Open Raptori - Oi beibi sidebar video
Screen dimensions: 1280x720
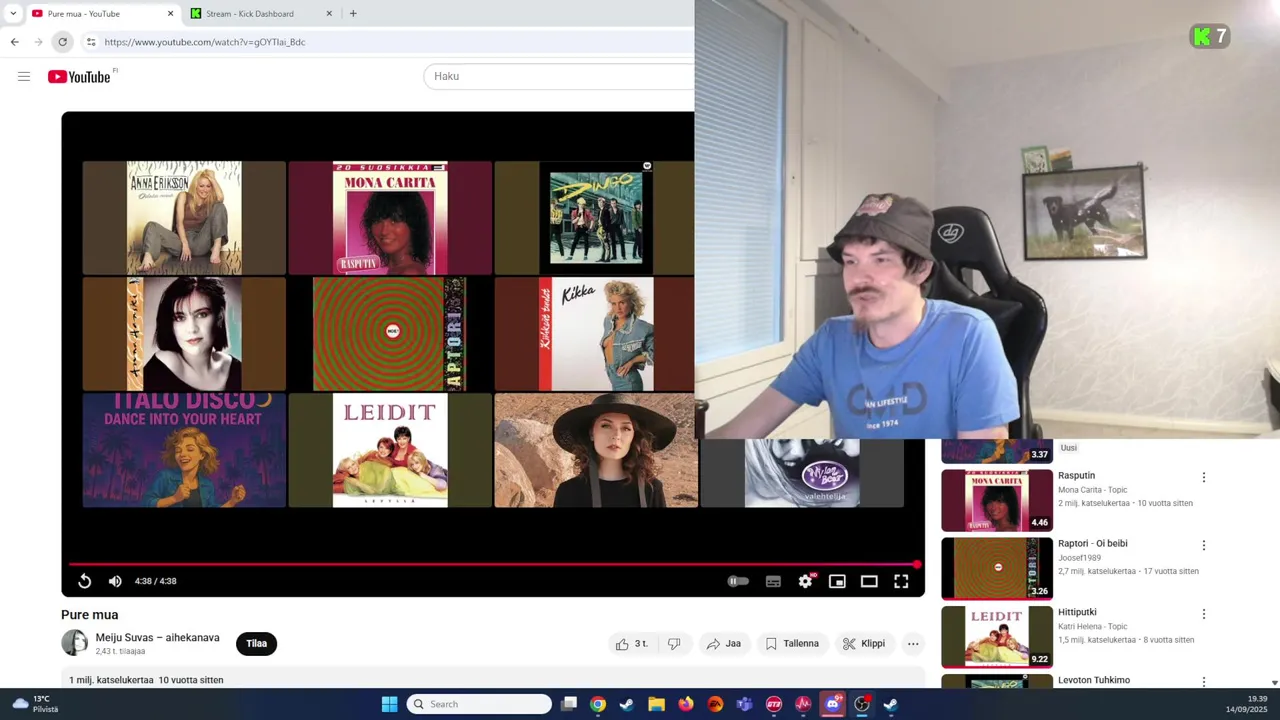[x=1093, y=544]
